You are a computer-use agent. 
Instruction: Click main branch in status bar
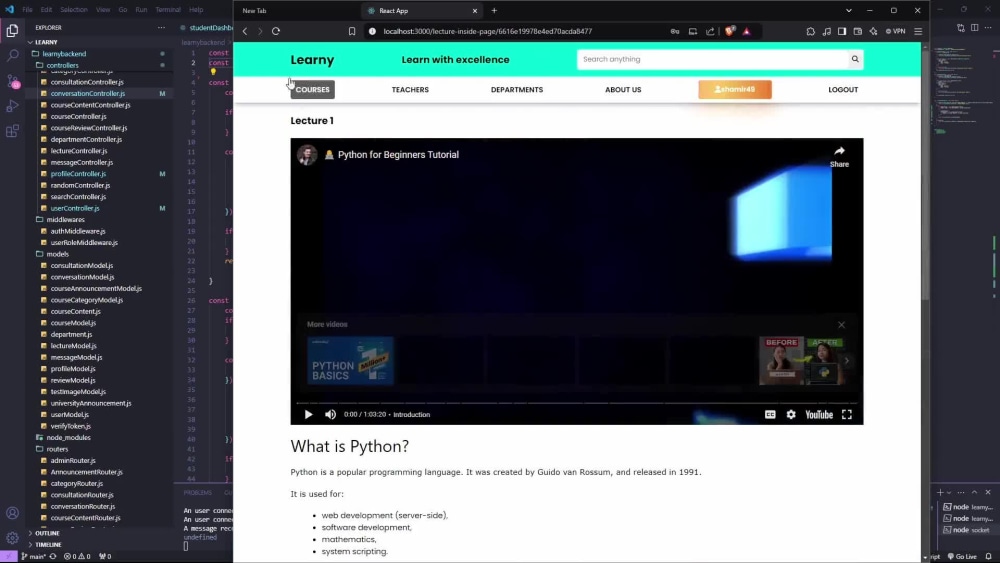click(34, 557)
